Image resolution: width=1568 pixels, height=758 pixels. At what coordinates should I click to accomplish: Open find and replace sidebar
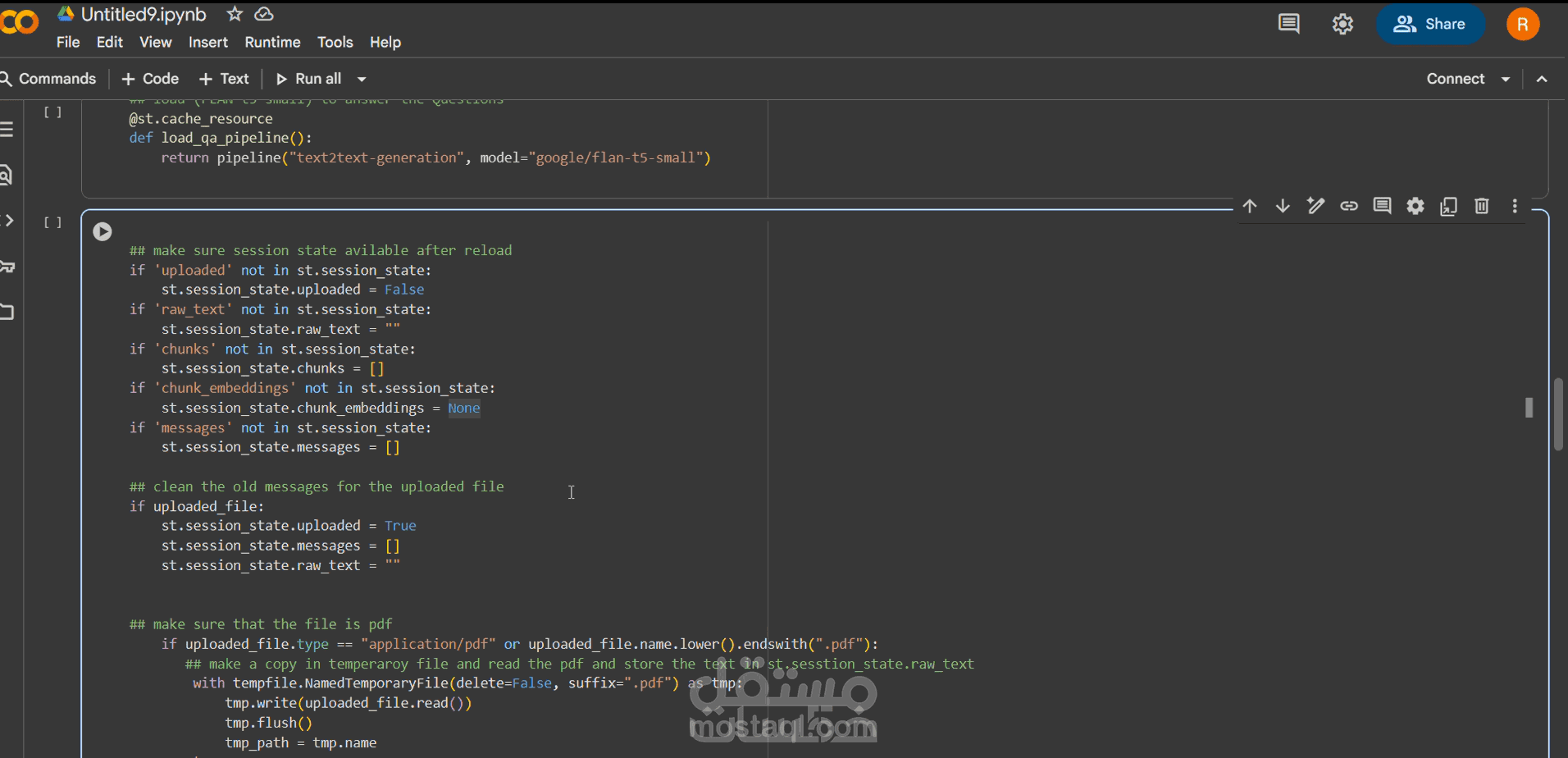(7, 175)
